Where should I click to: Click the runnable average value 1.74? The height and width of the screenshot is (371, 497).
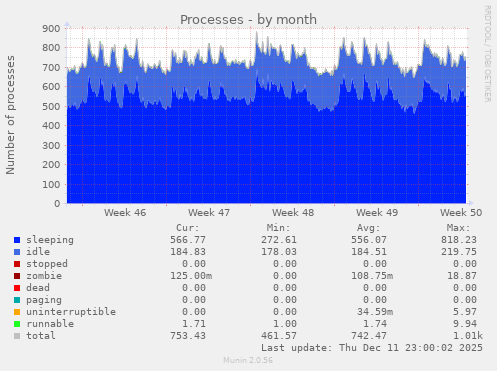[375, 324]
